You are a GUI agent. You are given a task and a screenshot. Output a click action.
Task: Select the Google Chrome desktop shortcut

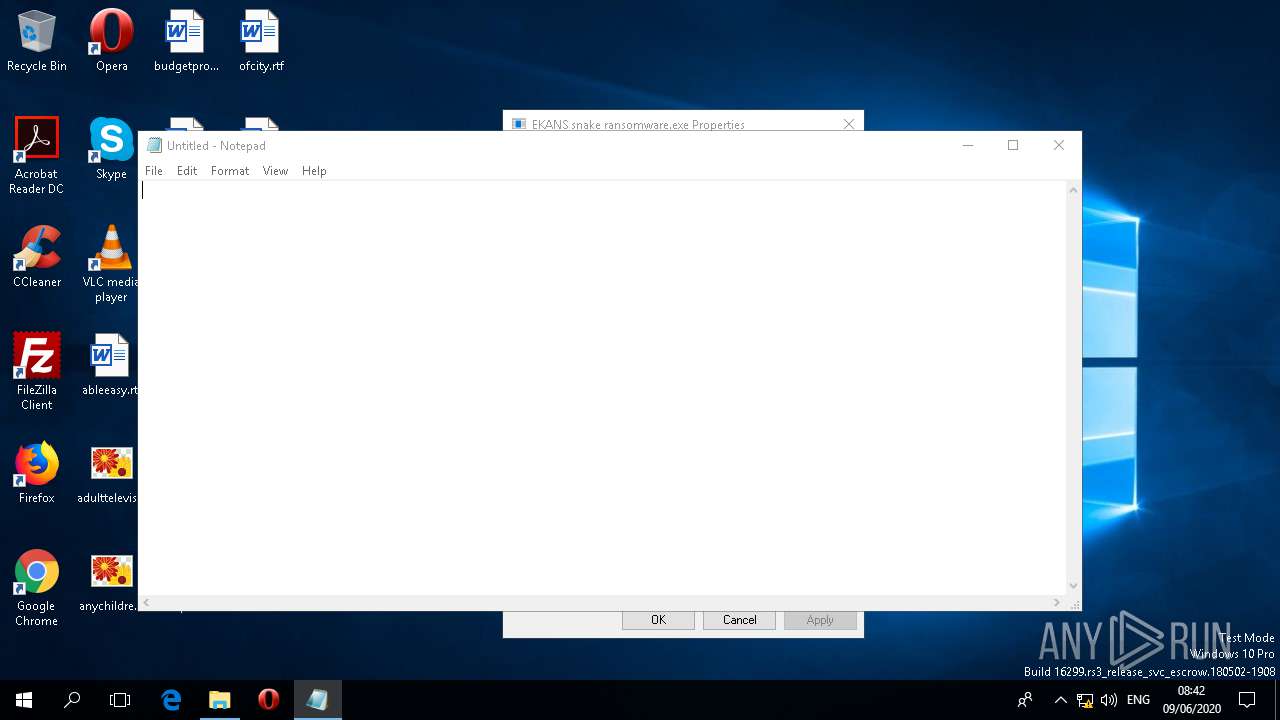coord(37,588)
